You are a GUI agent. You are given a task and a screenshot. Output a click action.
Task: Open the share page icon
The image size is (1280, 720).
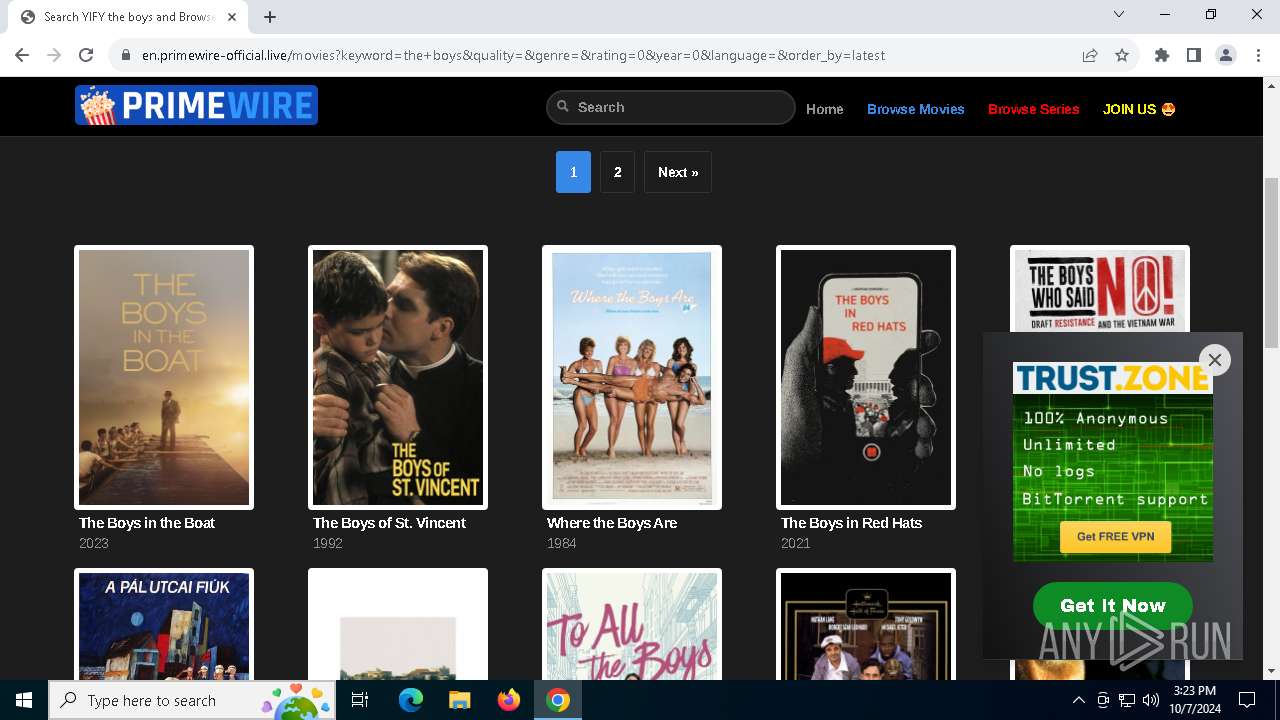tap(1090, 55)
